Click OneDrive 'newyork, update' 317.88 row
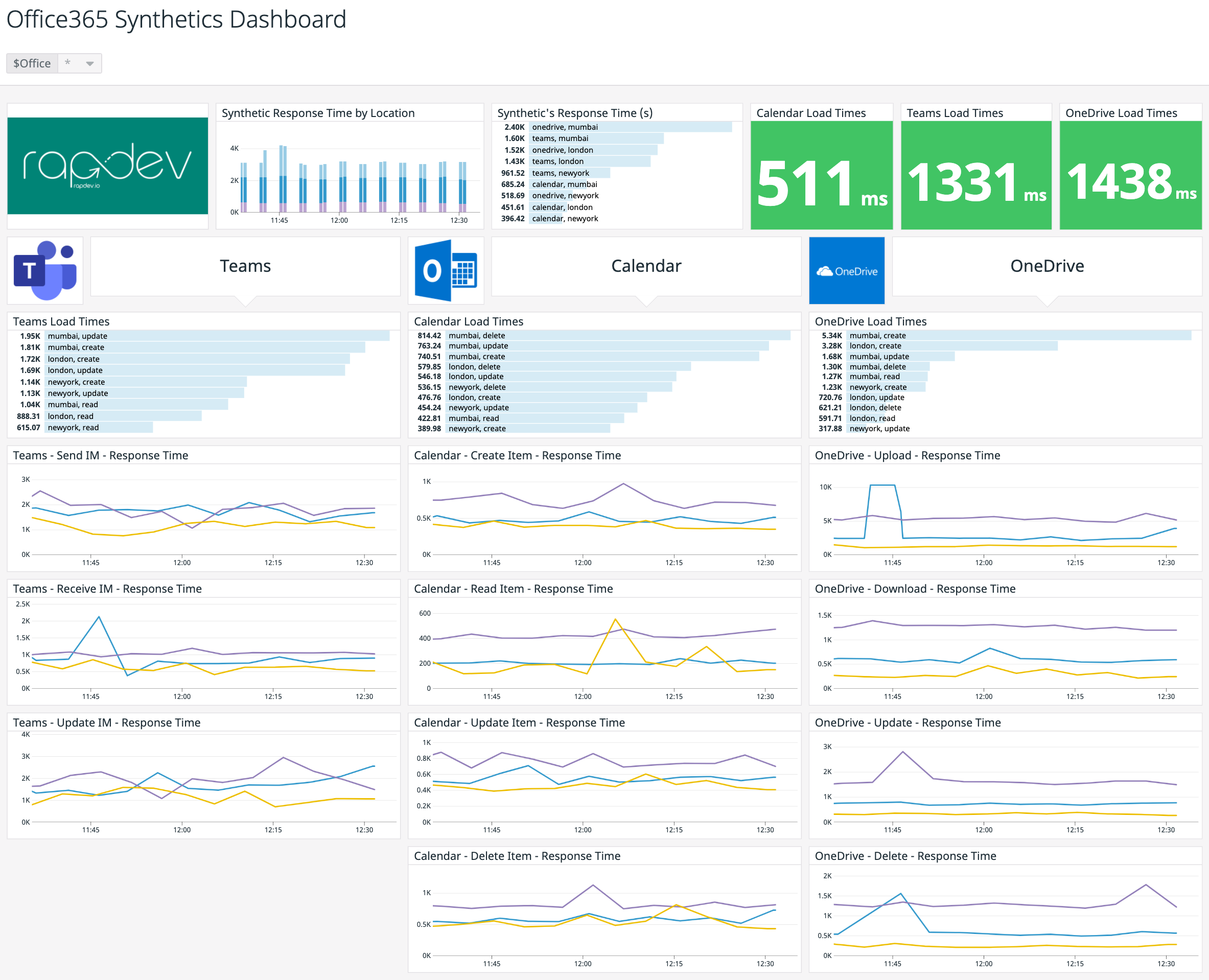The image size is (1209, 980). click(1005, 429)
